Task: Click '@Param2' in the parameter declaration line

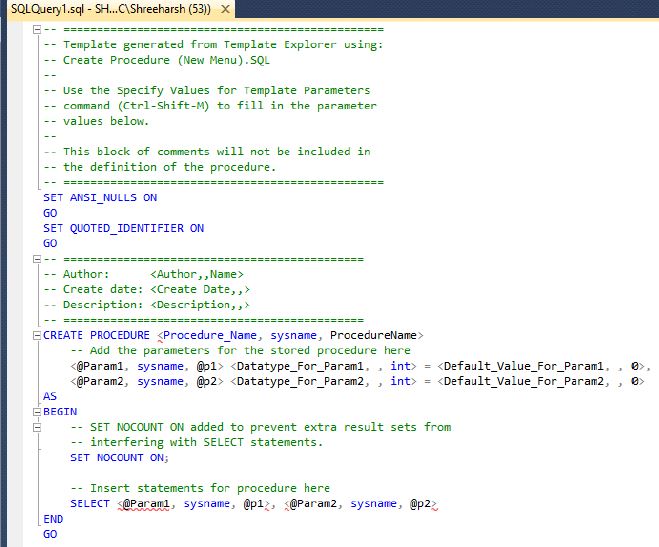Action: point(100,381)
